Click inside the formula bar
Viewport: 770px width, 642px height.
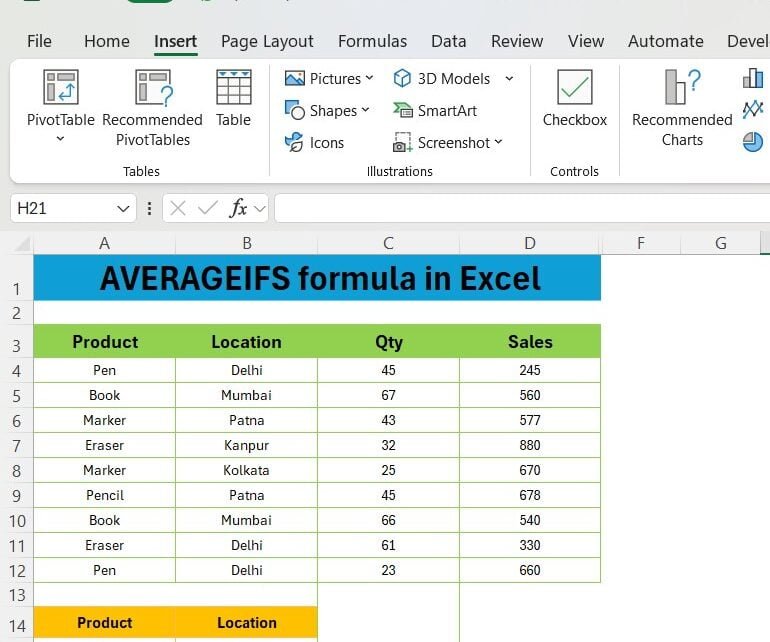pos(520,208)
